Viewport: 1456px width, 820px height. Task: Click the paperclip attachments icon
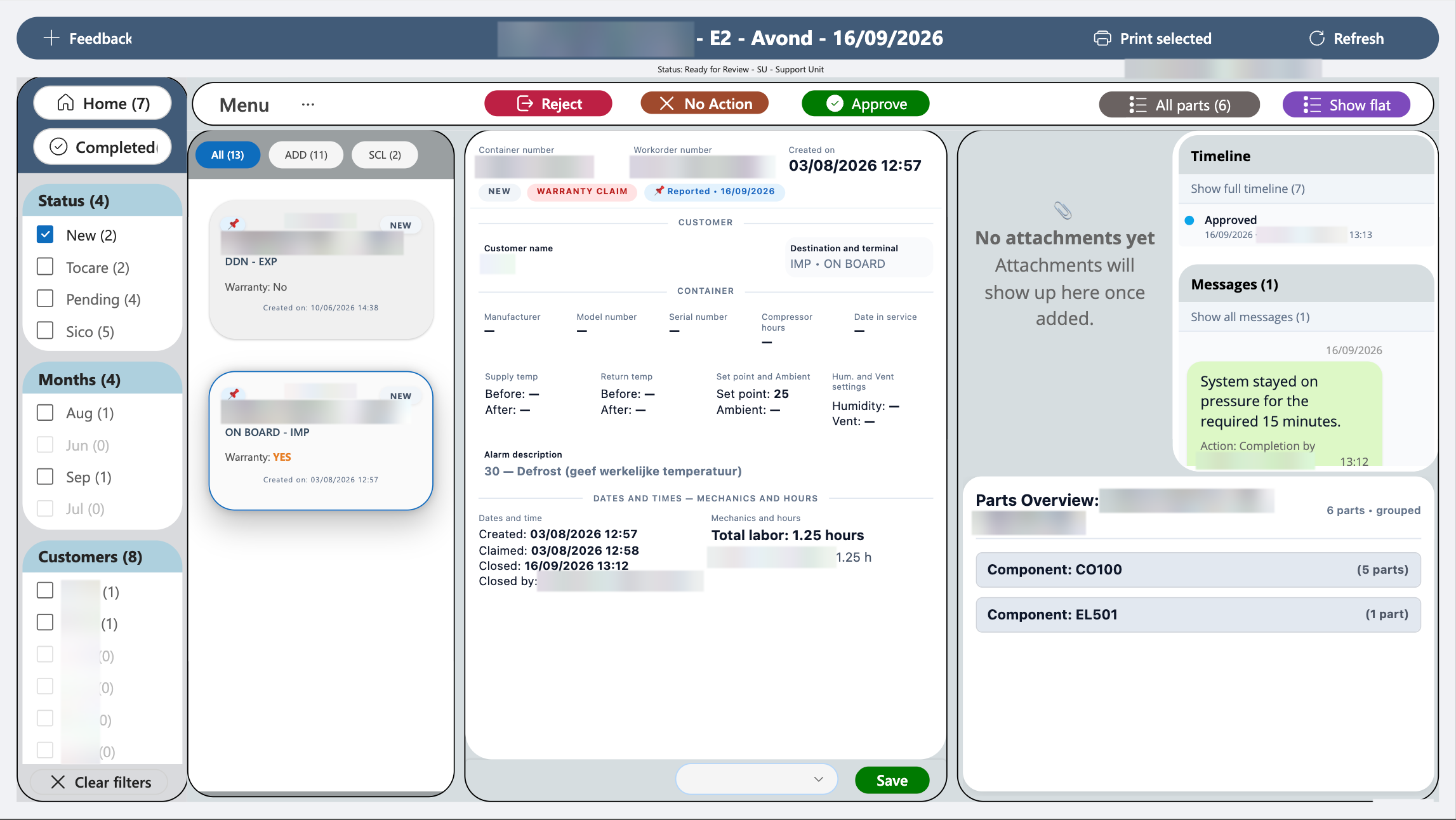click(x=1063, y=210)
